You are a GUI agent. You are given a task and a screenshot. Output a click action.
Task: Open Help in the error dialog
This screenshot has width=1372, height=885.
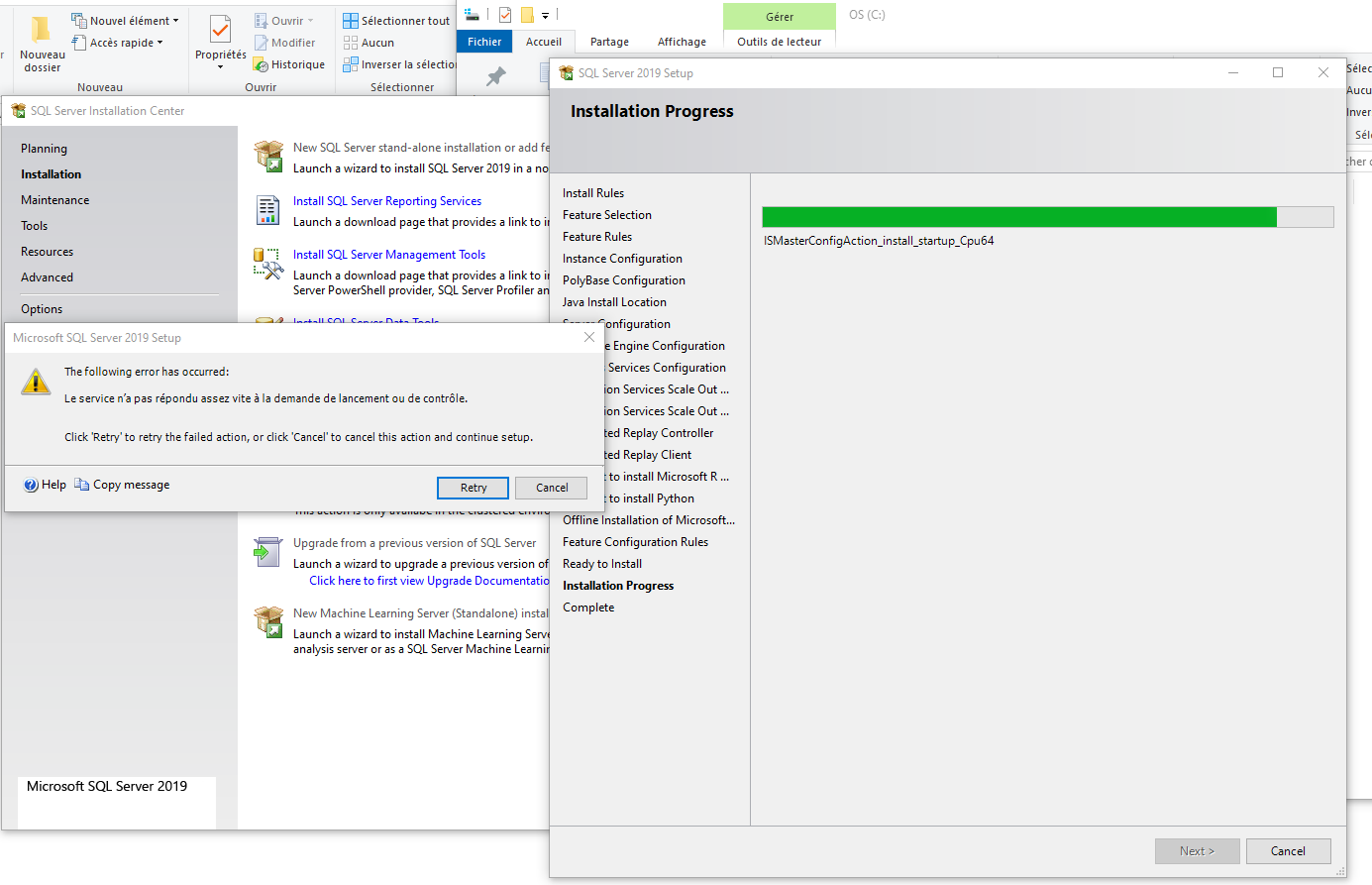pos(53,485)
